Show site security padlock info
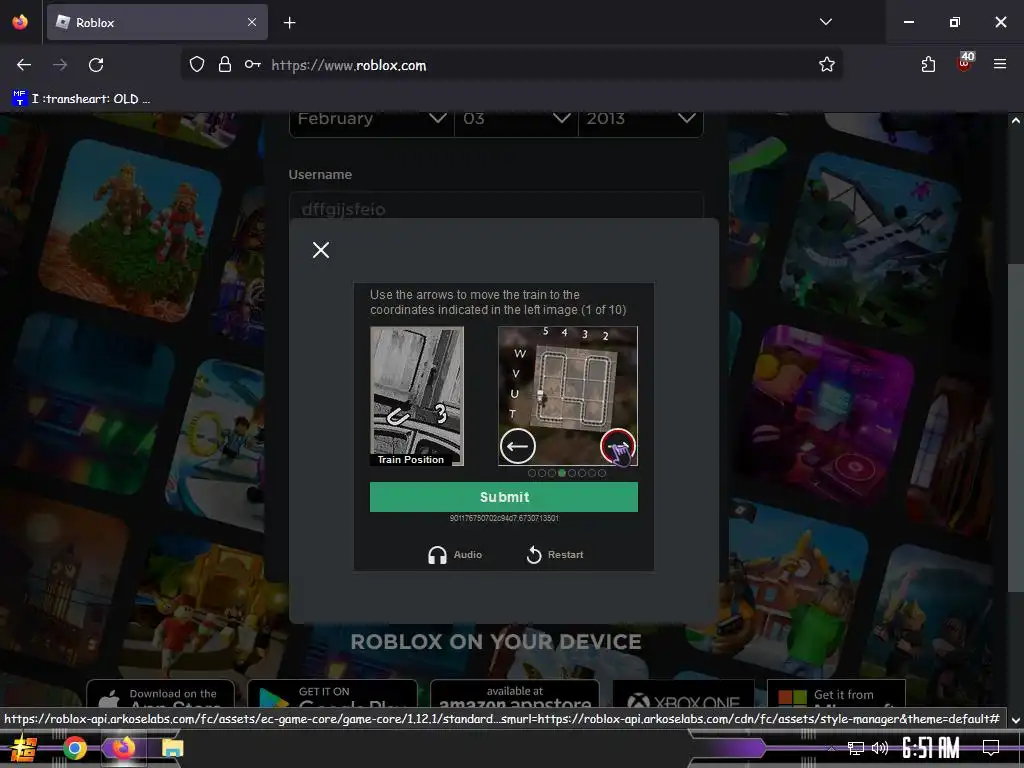The height and width of the screenshot is (768, 1024). 225,65
